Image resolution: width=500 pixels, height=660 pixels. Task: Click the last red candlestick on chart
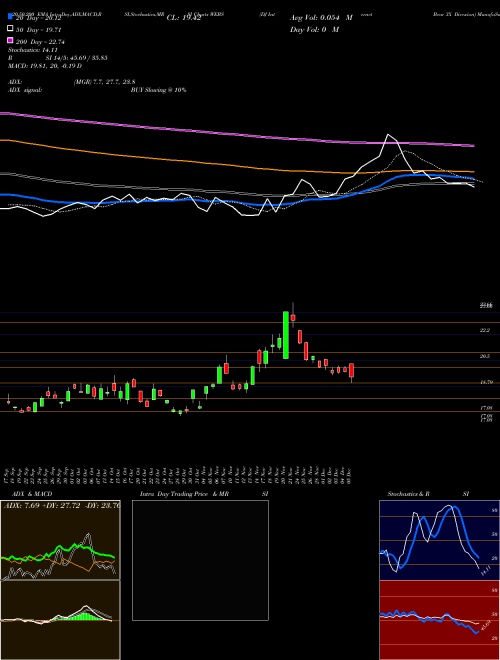351,372
